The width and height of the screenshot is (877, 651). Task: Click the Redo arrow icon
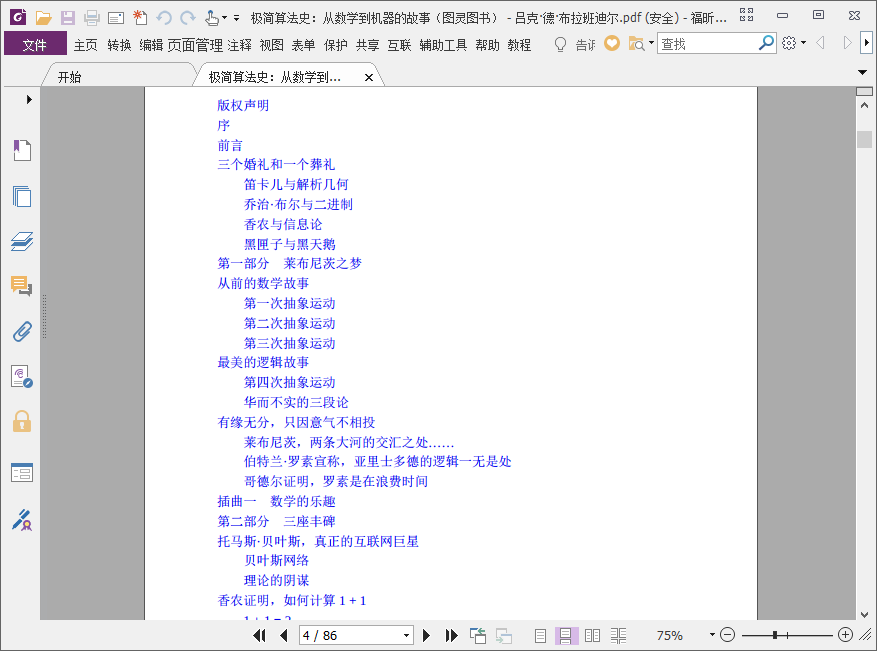click(x=188, y=18)
